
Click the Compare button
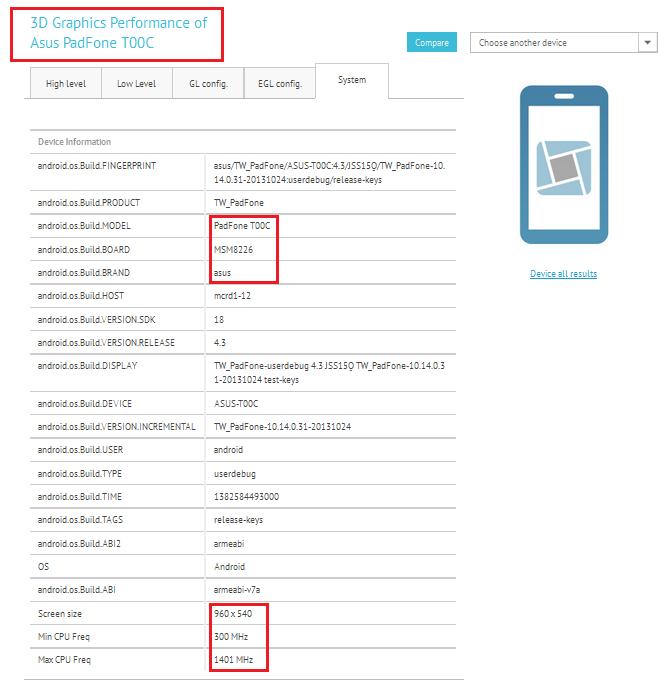click(x=431, y=42)
